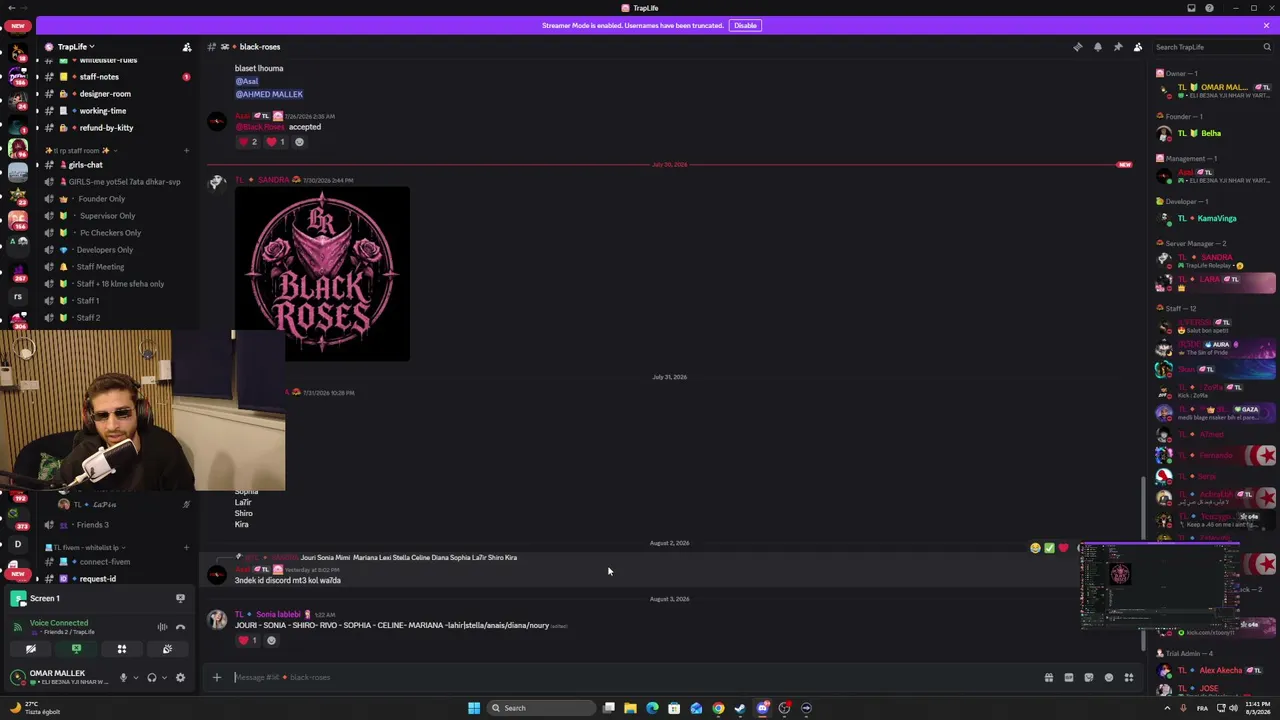
Task: Open microphone input options arrow
Action: tap(135, 677)
